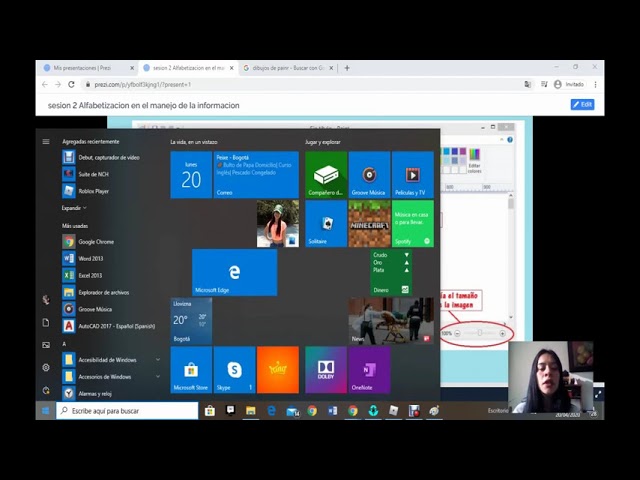
Task: Launch AutoCAD 2017 Español
Action: 109,326
